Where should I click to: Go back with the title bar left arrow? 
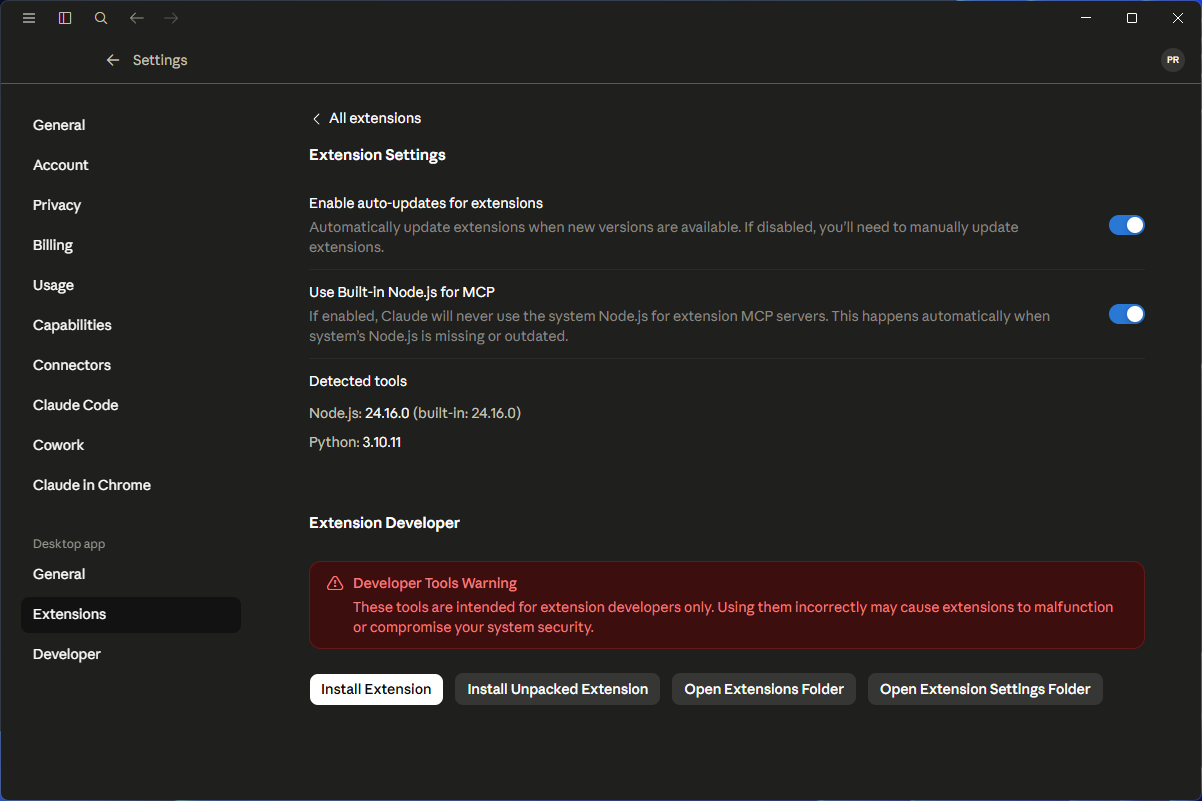coord(137,18)
